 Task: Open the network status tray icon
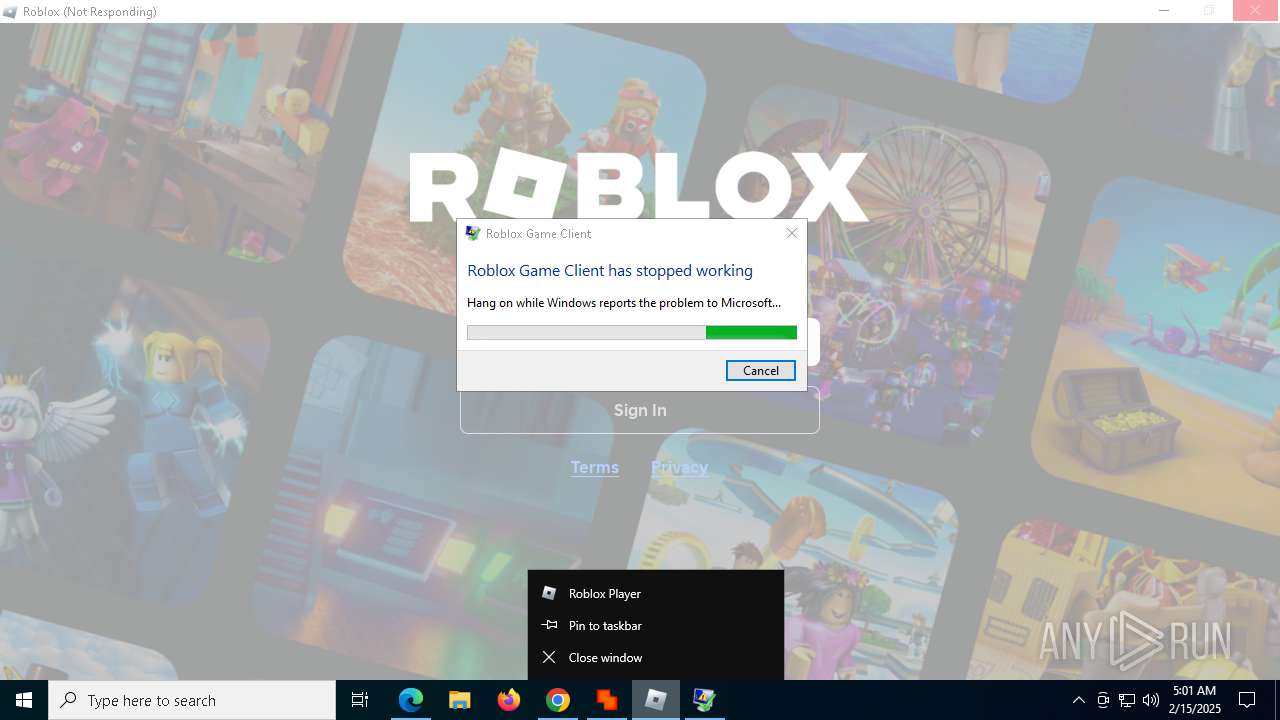pyautogui.click(x=1127, y=700)
